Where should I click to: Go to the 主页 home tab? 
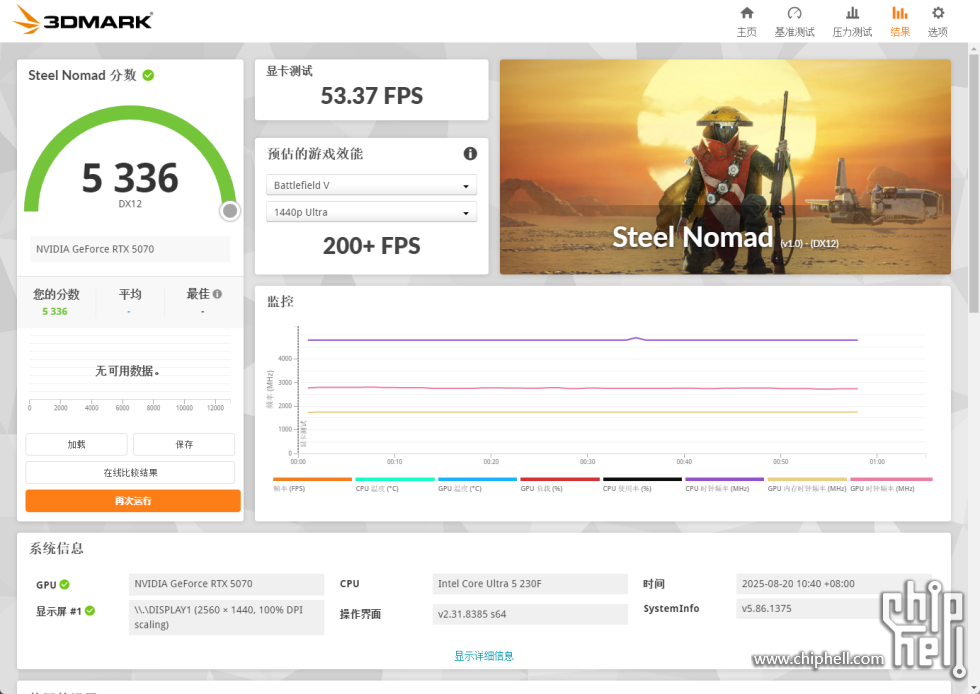pyautogui.click(x=746, y=22)
